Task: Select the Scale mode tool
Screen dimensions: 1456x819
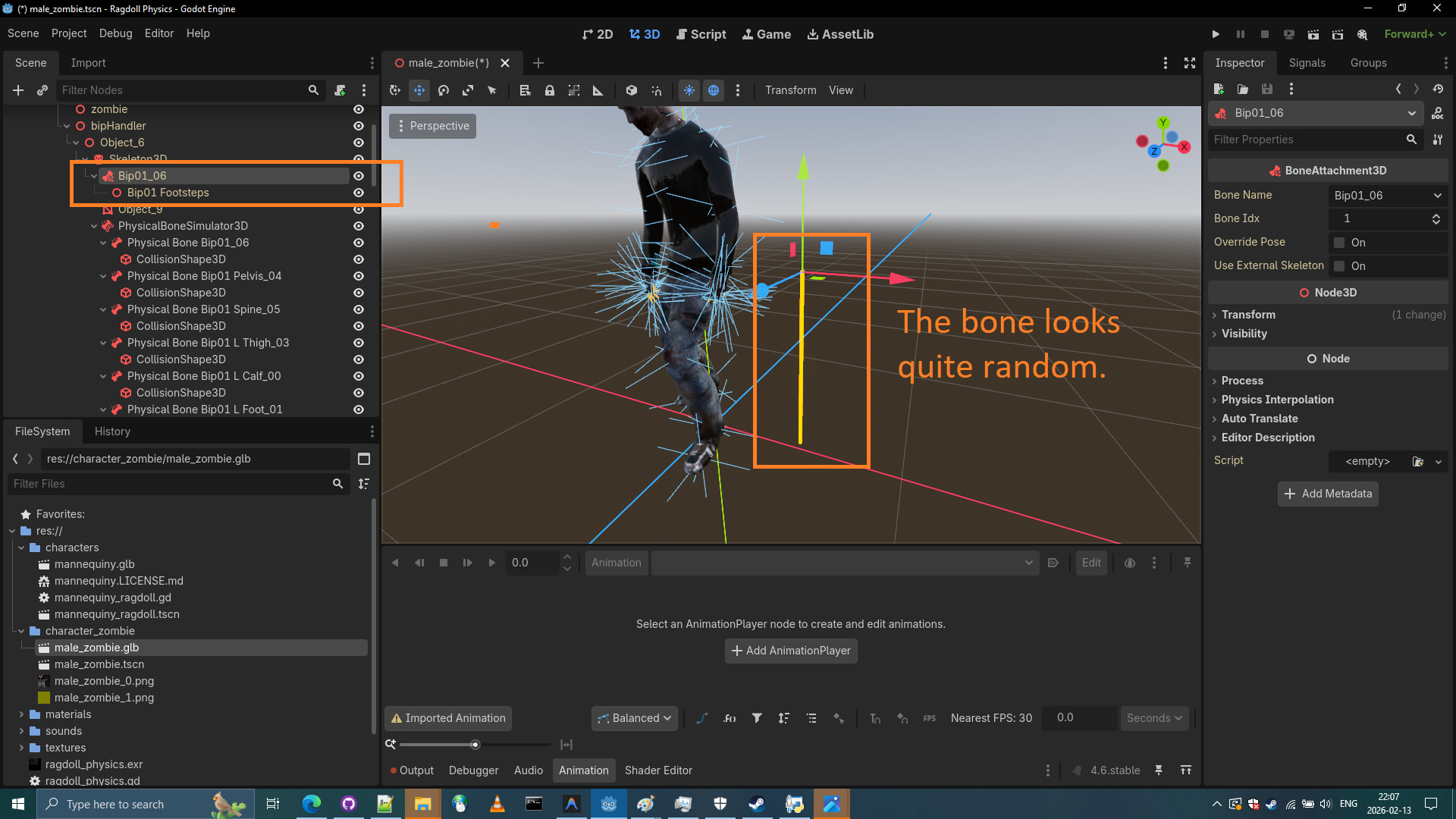Action: pyautogui.click(x=468, y=90)
